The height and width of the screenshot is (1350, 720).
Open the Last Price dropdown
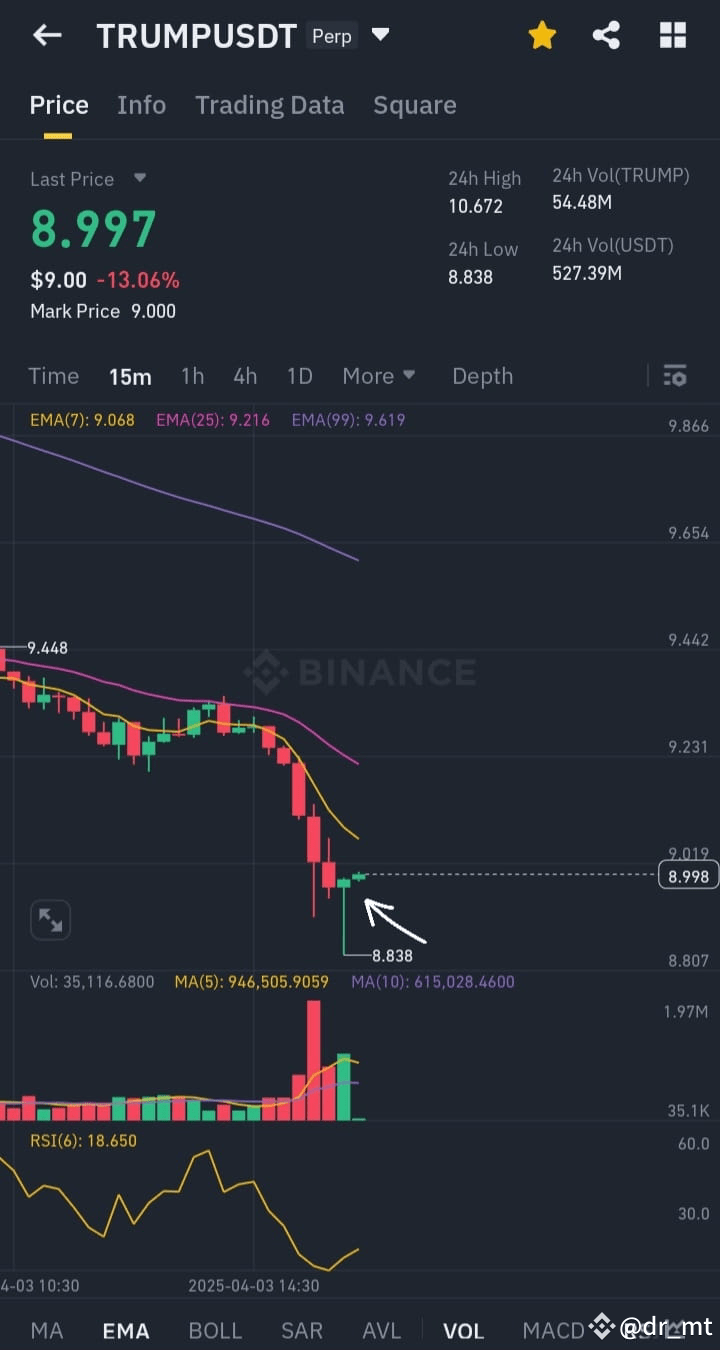pyautogui.click(x=139, y=179)
